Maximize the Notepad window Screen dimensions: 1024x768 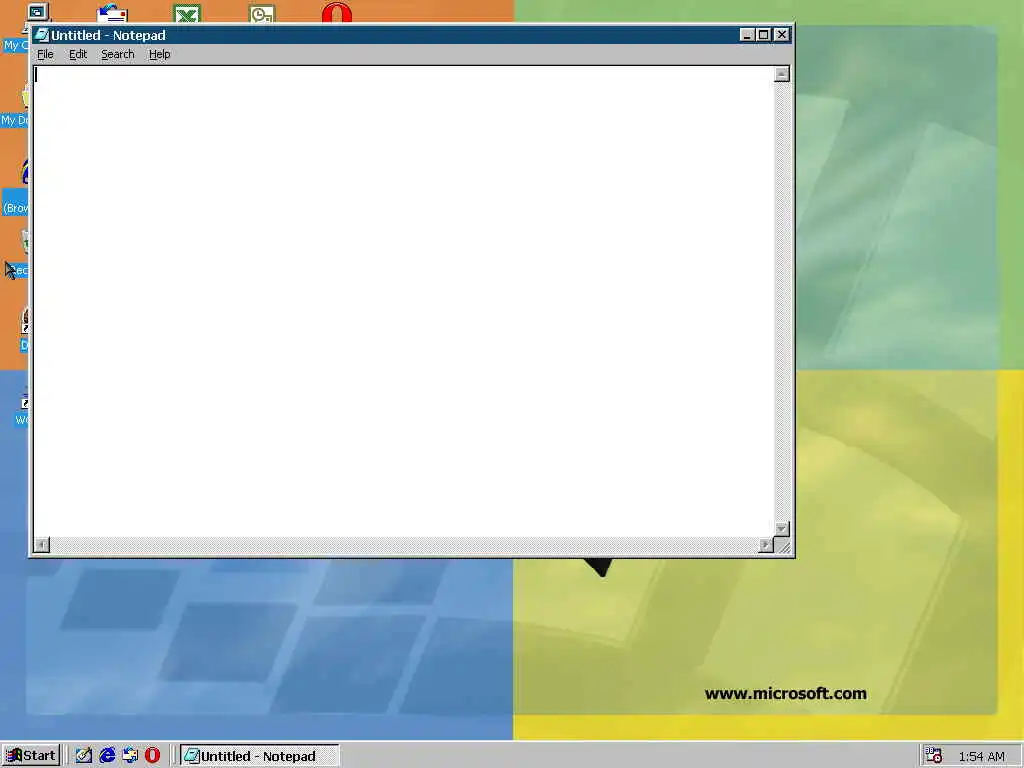[x=763, y=35]
